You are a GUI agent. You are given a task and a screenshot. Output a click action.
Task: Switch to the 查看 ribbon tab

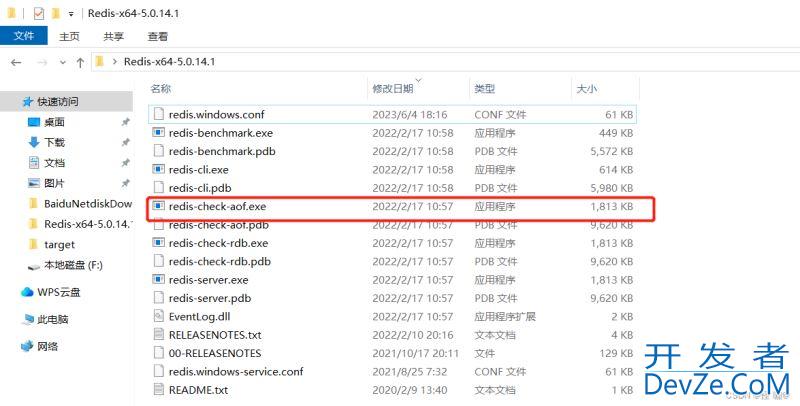click(158, 36)
